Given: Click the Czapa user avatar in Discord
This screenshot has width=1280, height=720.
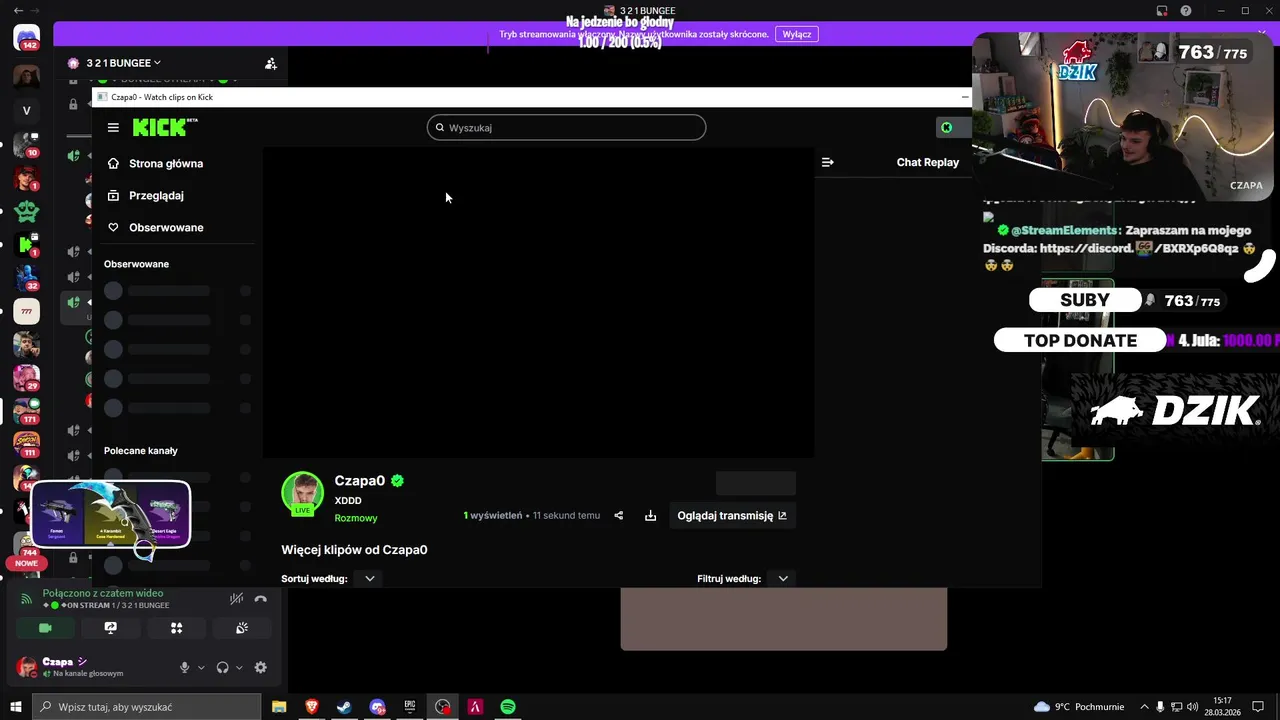Looking at the screenshot, I should (x=27, y=667).
